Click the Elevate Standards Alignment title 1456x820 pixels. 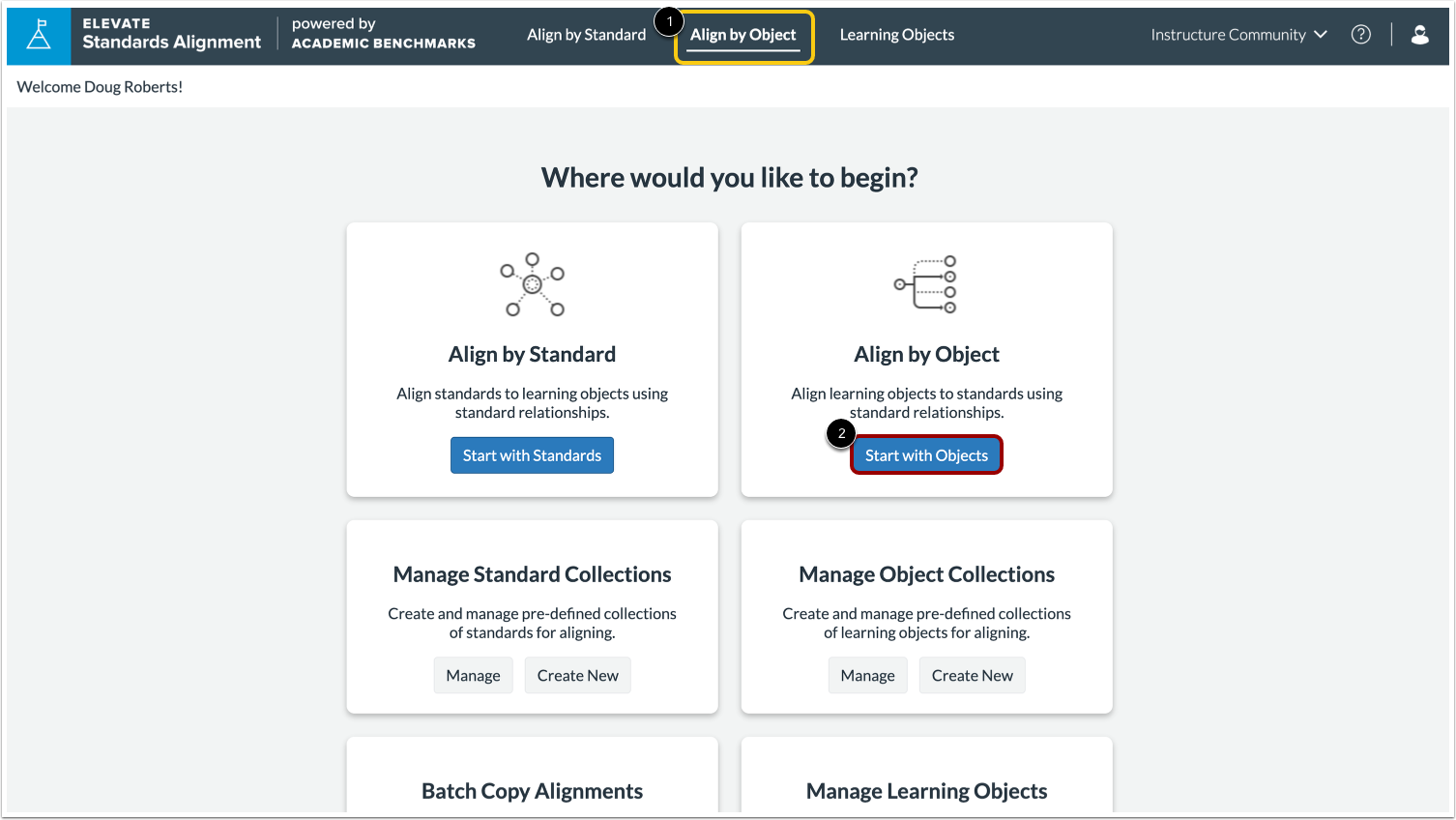tap(171, 34)
